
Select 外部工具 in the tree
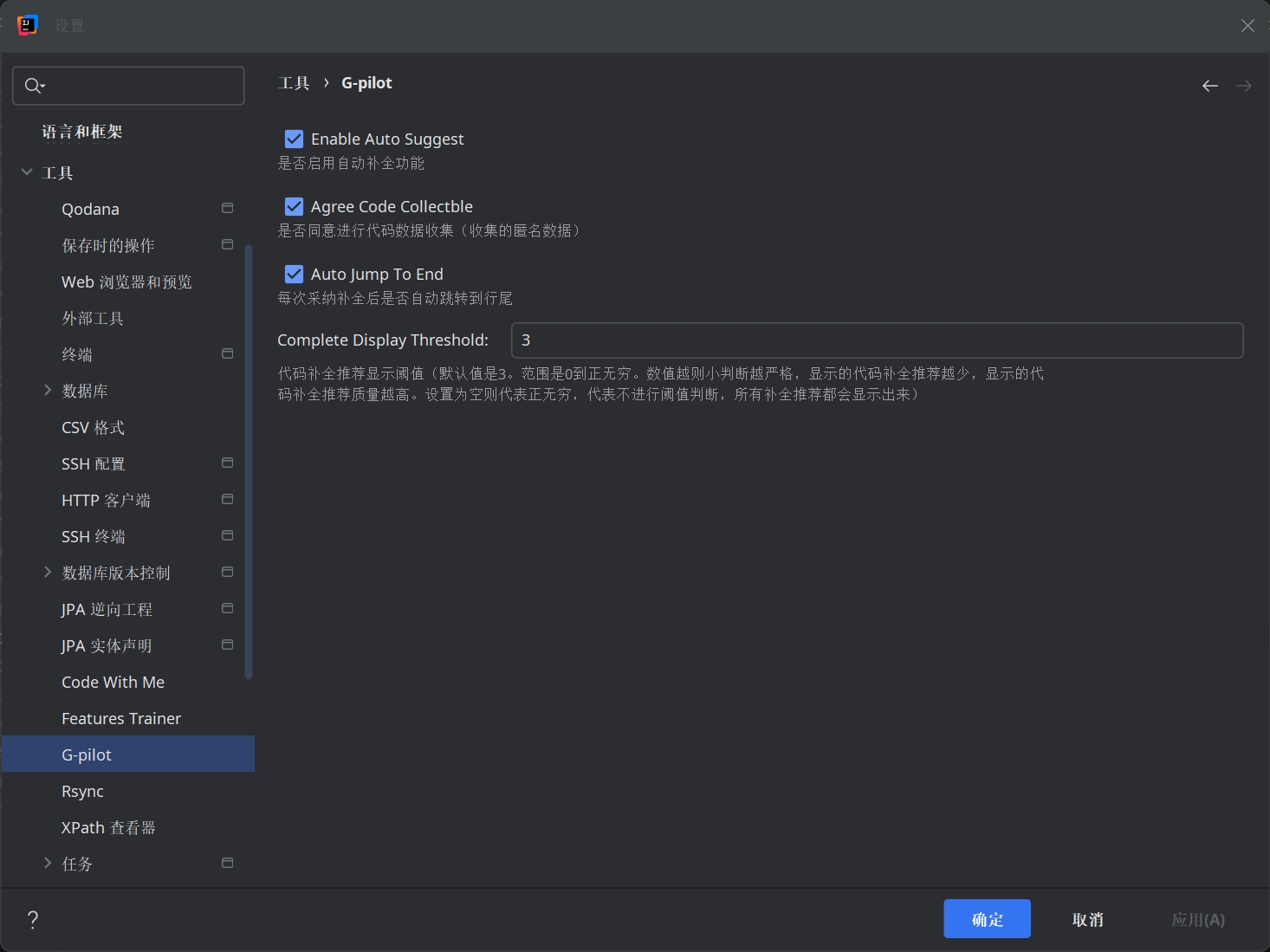pos(128,318)
